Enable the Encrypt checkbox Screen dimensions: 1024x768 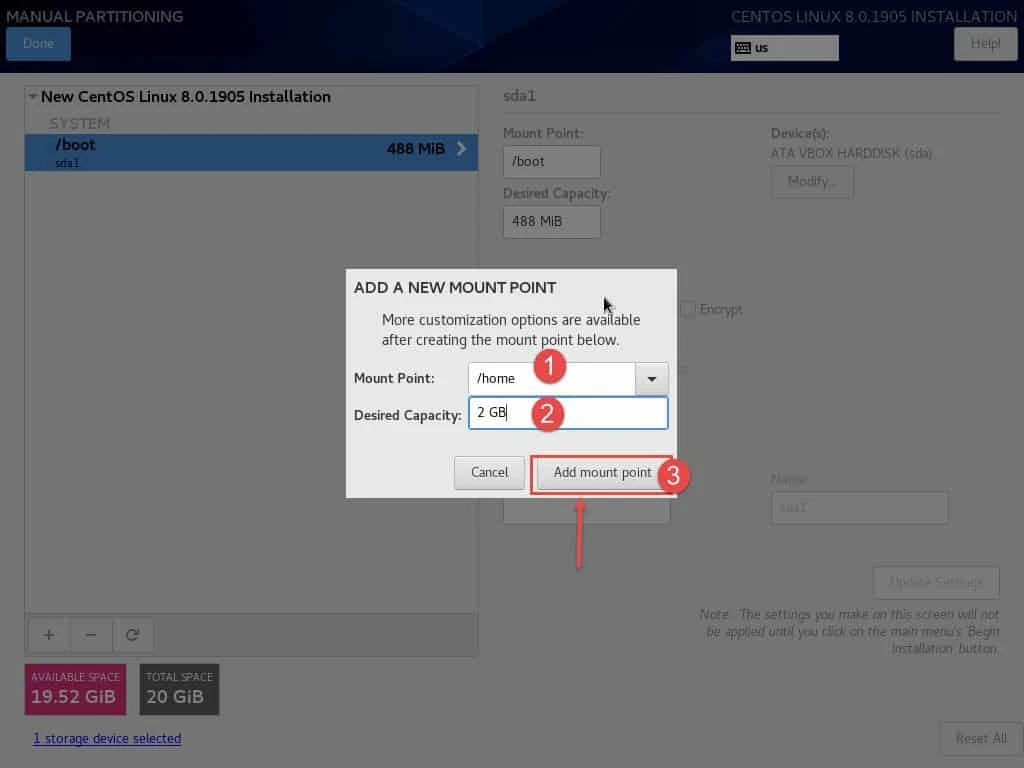(687, 309)
